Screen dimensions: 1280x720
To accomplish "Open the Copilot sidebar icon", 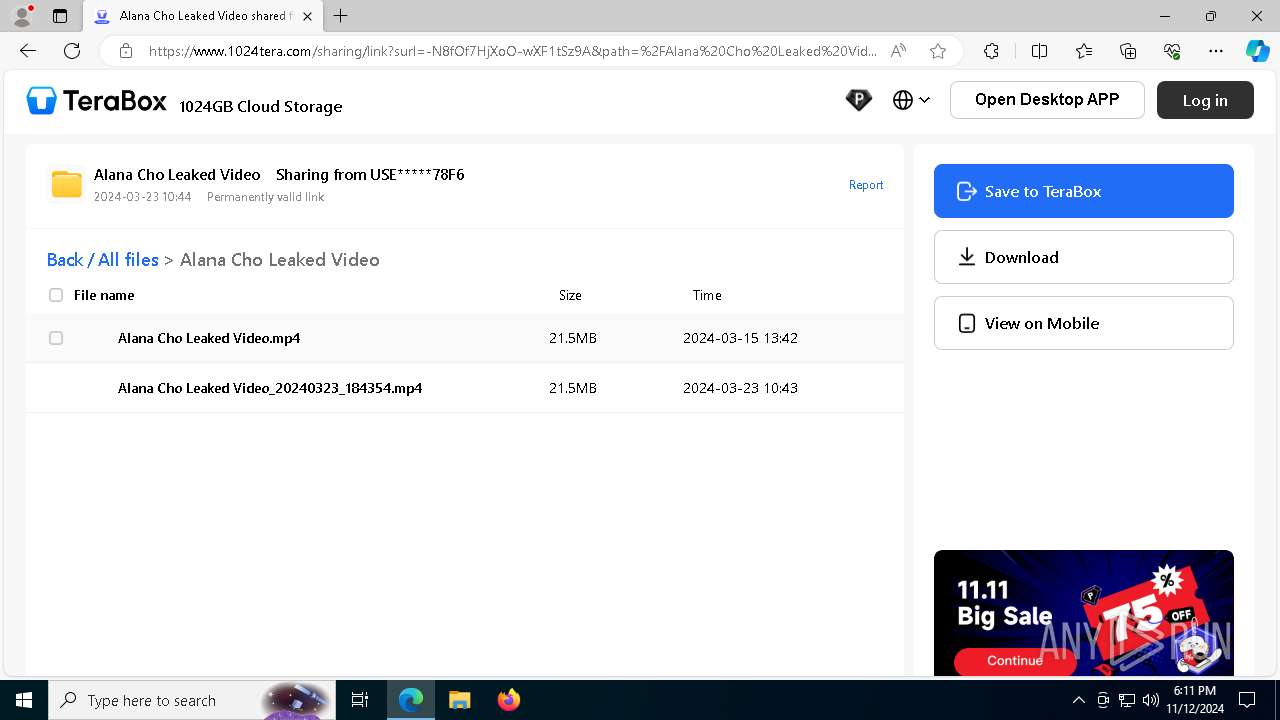I will point(1257,51).
